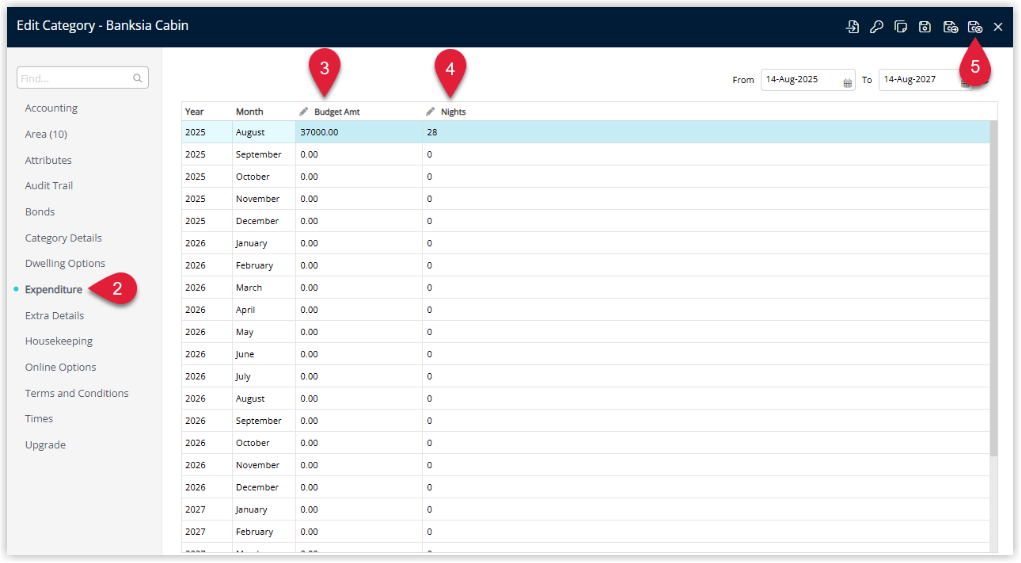The height and width of the screenshot is (563, 1021).
Task: Click the table vertical scrollbar
Action: coord(994,288)
